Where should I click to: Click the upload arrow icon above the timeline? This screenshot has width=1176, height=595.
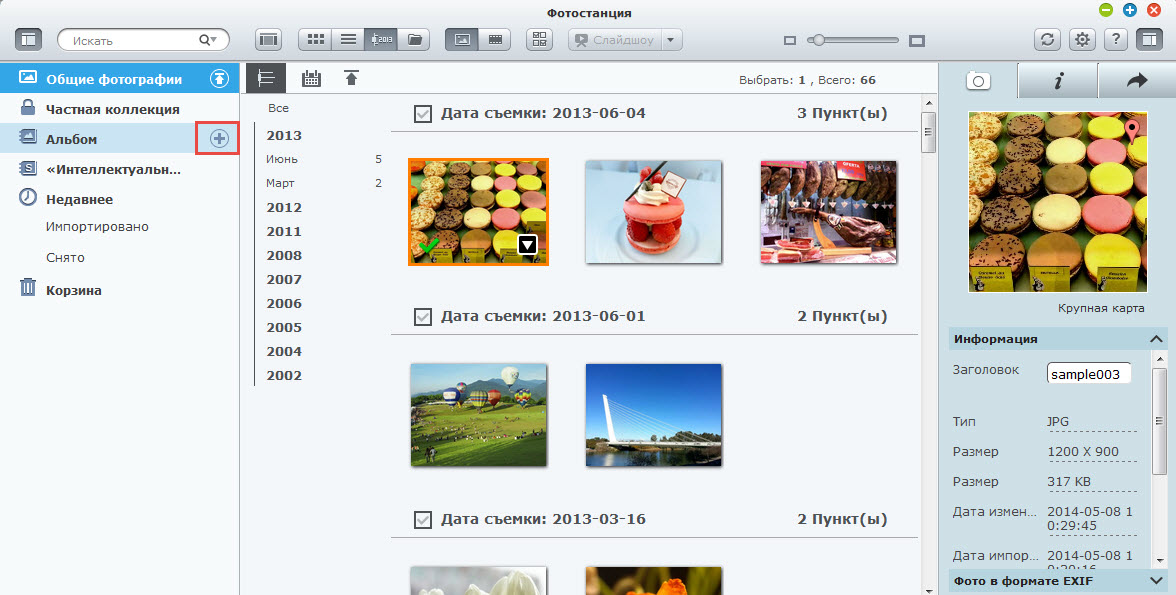click(351, 77)
